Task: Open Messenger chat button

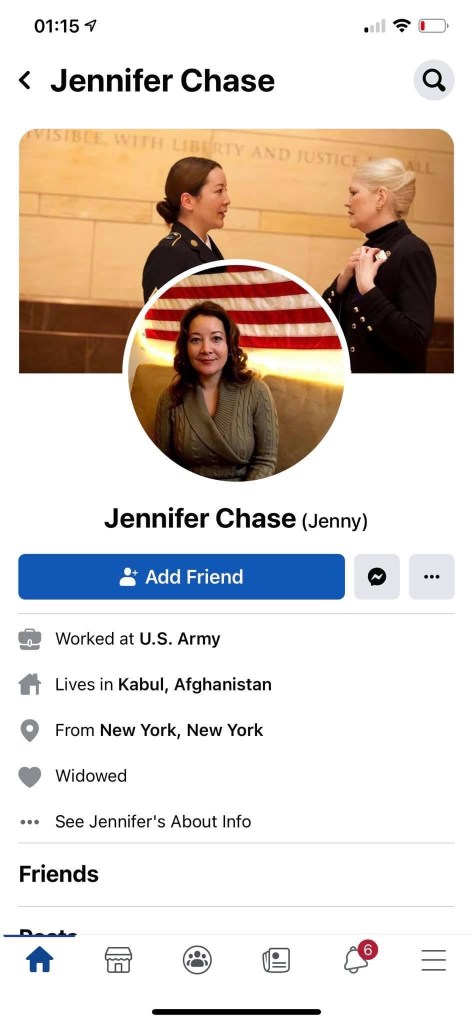Action: point(377,577)
